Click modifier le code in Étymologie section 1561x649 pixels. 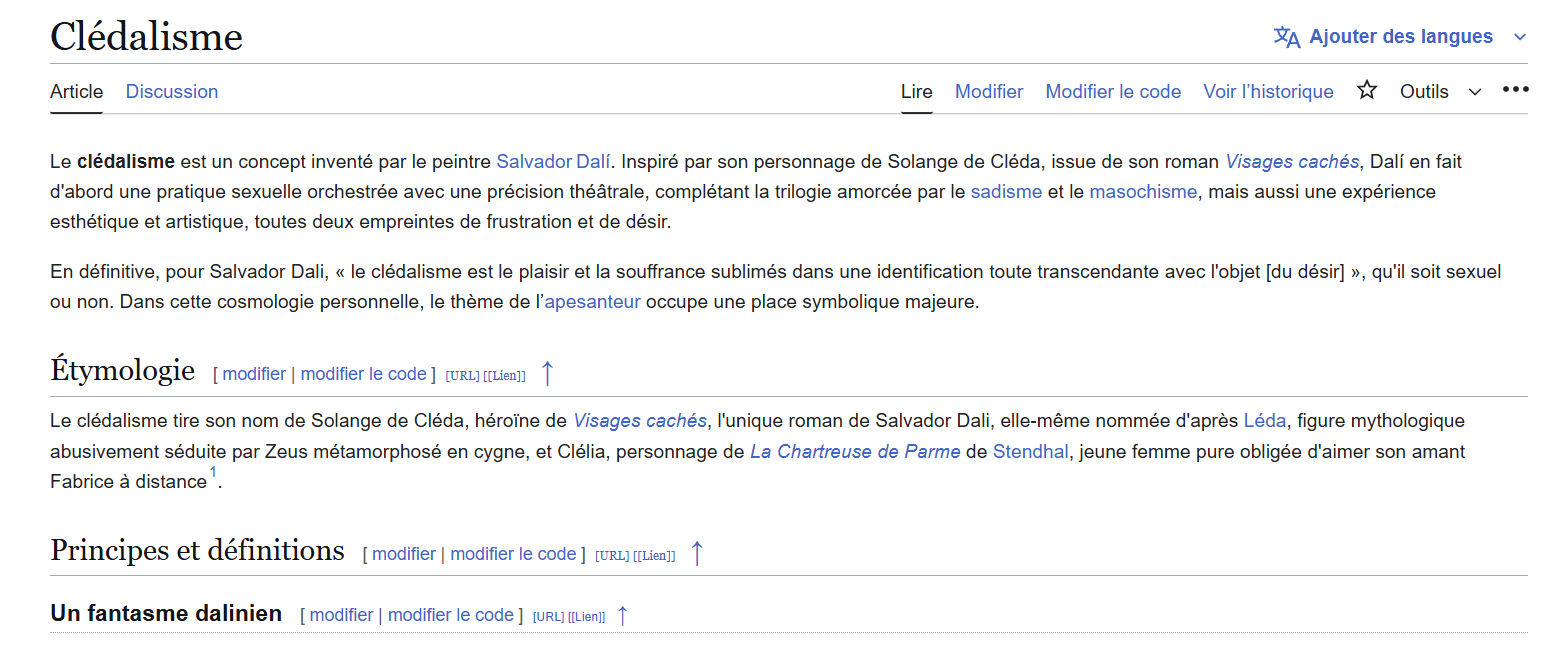363,374
